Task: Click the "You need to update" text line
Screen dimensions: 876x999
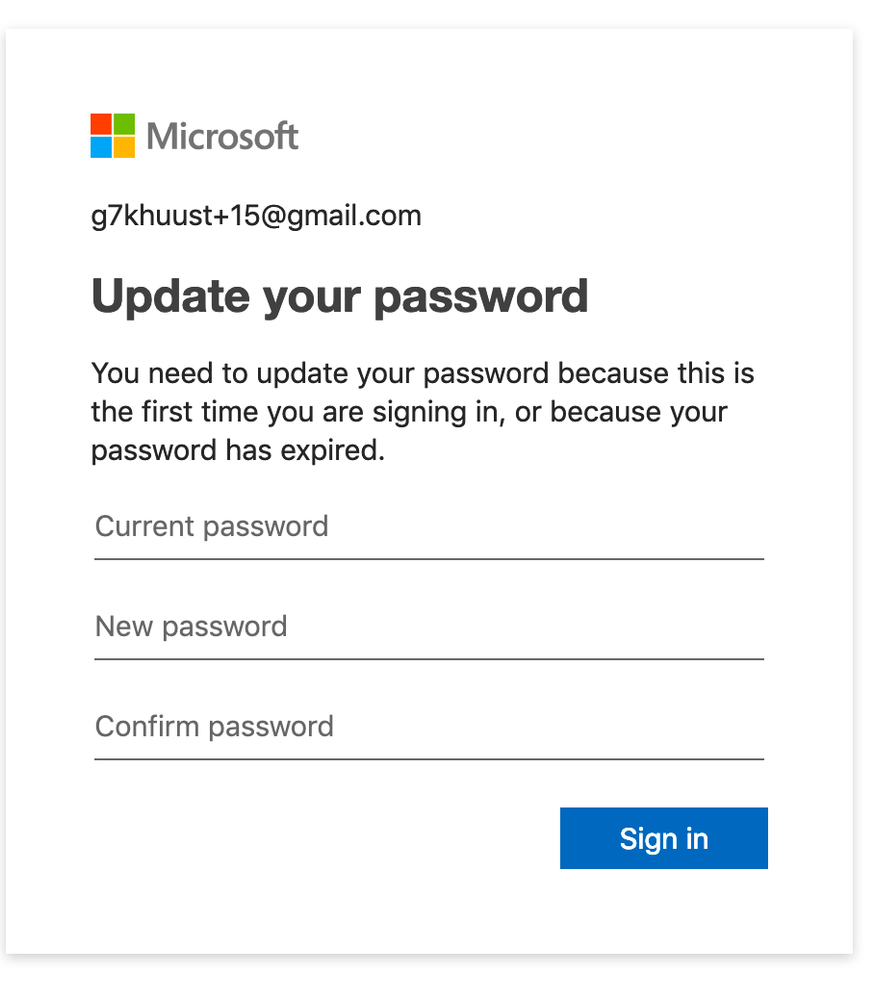Action: coord(422,374)
